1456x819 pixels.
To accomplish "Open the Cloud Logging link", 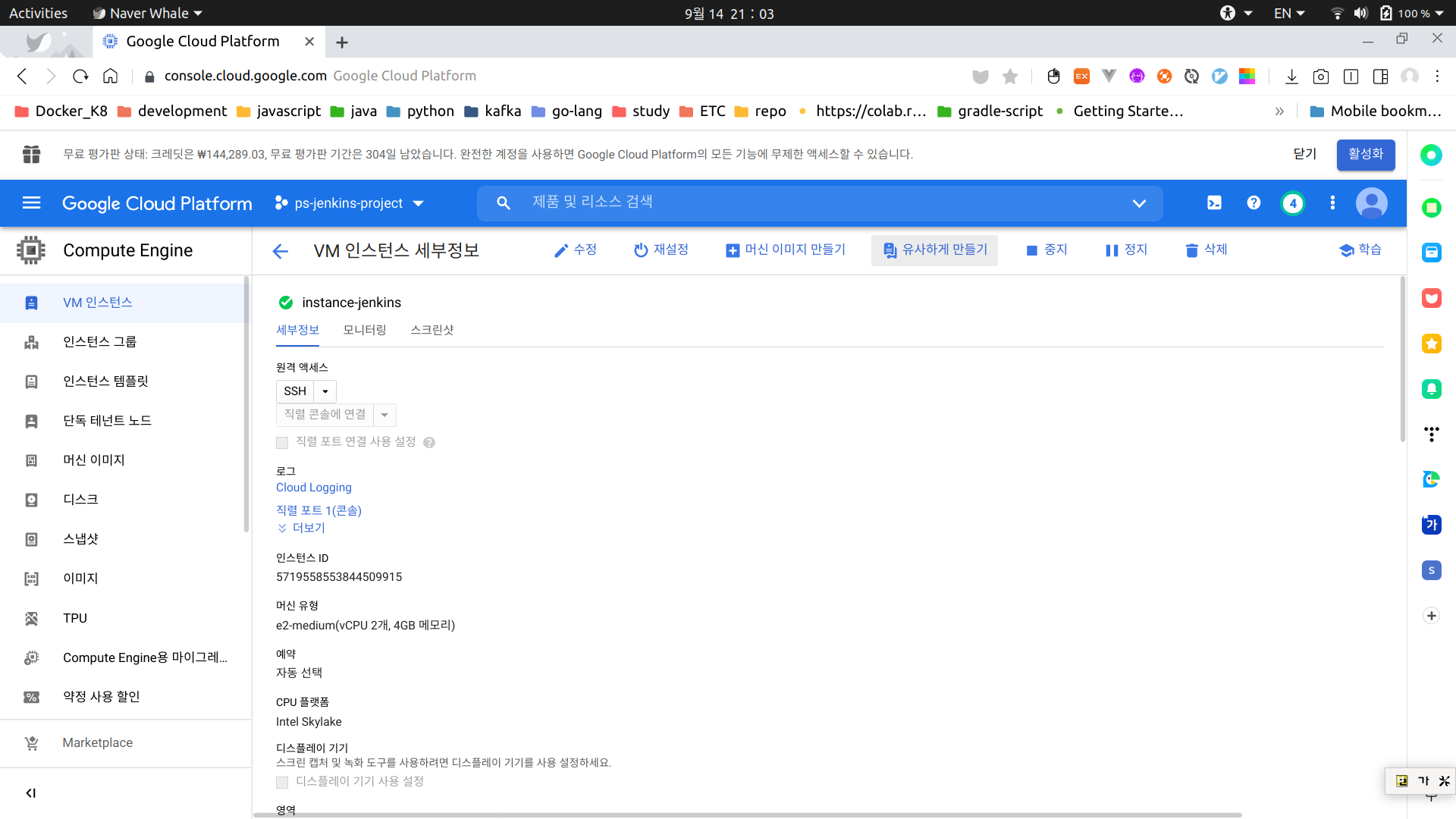I will [313, 488].
